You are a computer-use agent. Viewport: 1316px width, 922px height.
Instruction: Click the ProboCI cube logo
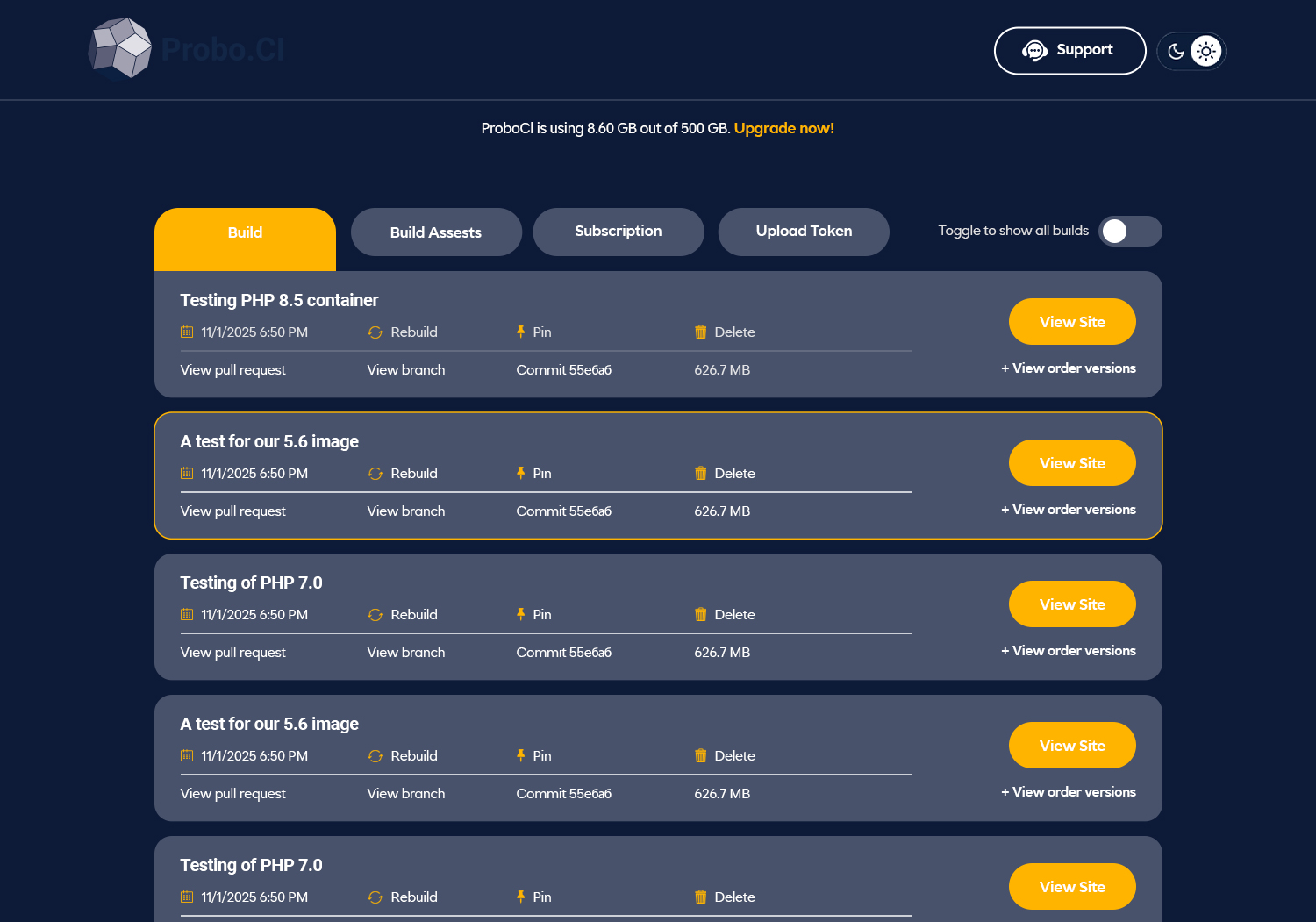click(121, 48)
